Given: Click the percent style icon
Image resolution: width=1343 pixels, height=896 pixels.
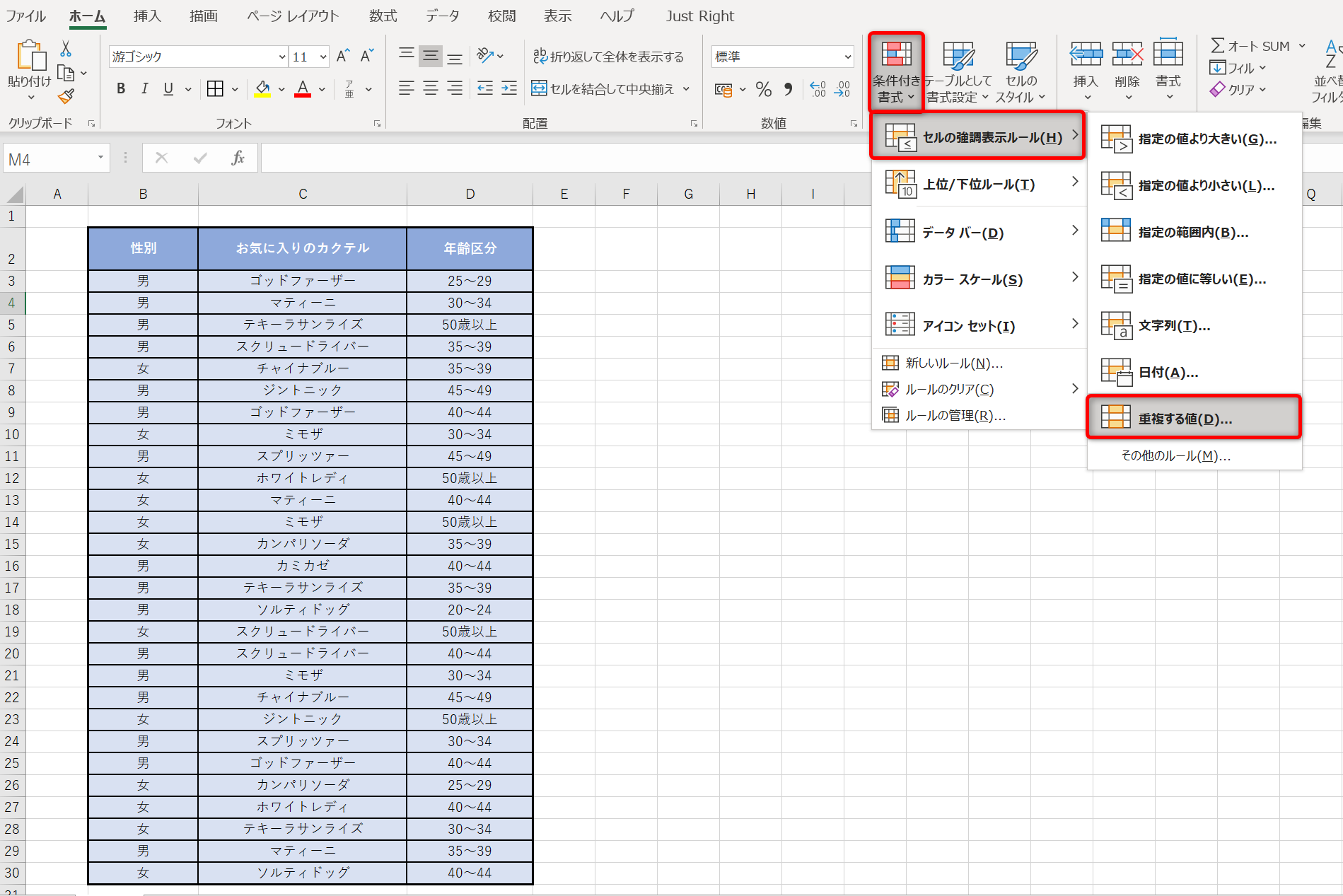Looking at the screenshot, I should coord(763,89).
